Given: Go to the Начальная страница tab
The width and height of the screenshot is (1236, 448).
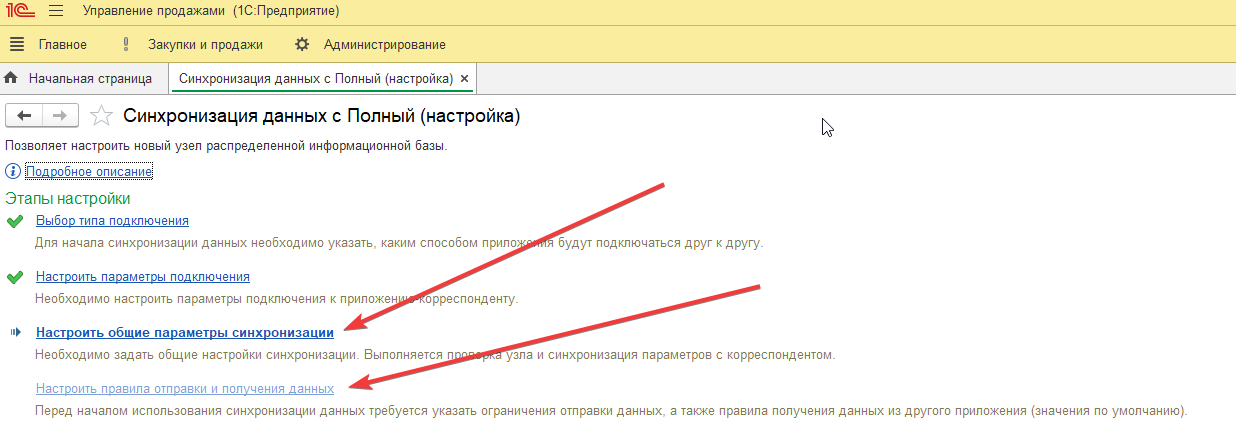Looking at the screenshot, I should 89,78.
